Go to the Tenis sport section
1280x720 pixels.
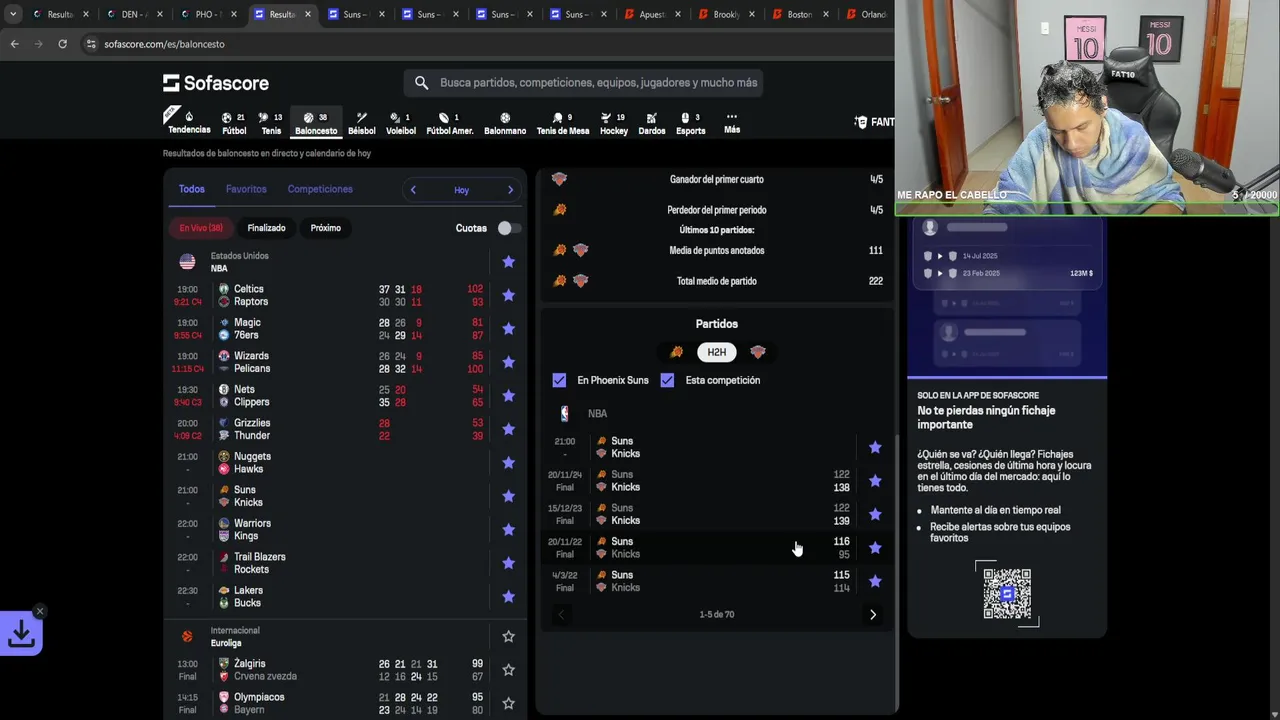click(271, 123)
